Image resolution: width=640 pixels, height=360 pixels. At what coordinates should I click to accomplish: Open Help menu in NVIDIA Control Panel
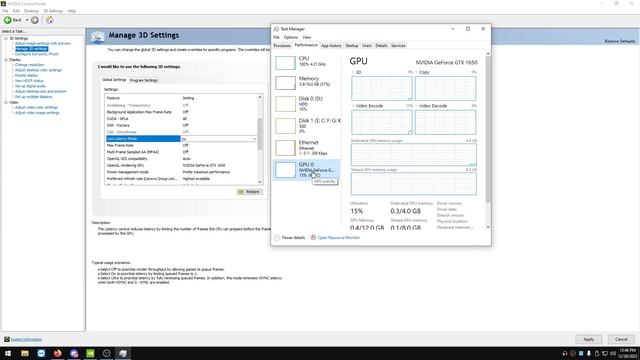point(71,11)
